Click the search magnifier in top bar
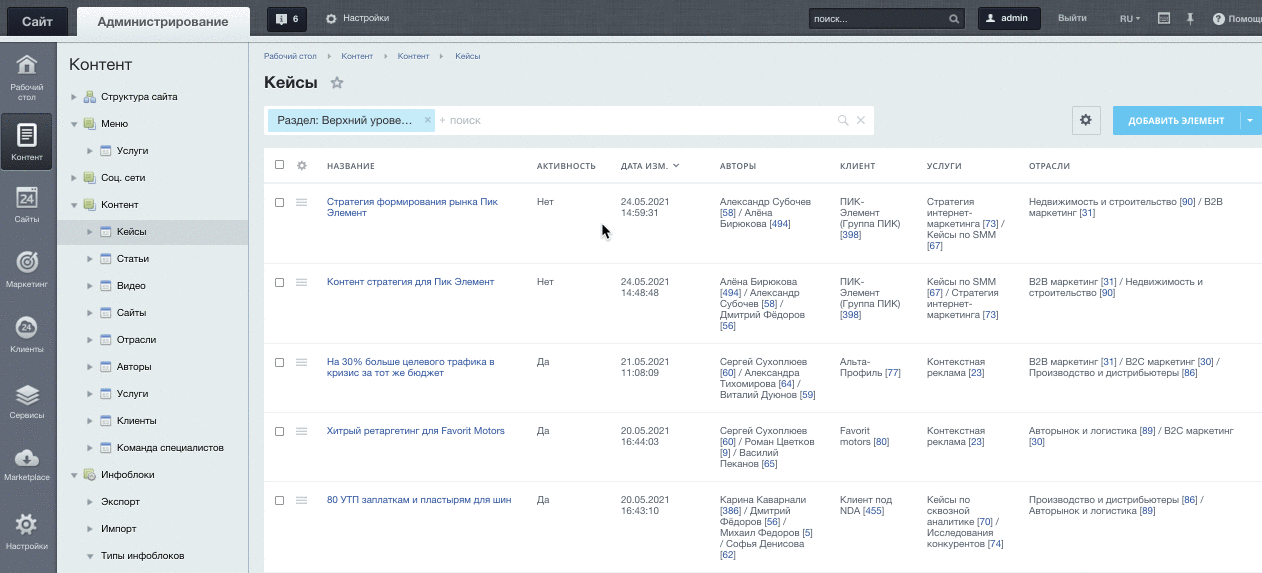 tap(954, 19)
